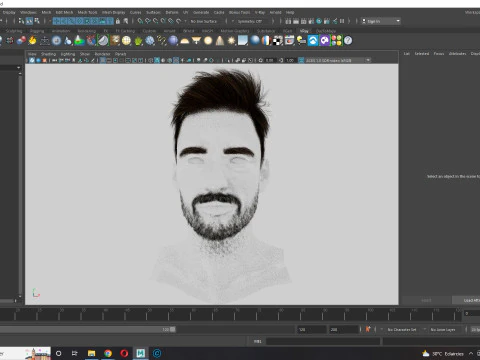Viewport: 480px width, 360px height.
Task: Click the blue-purple sphere shelf icon
Action: point(173,41)
